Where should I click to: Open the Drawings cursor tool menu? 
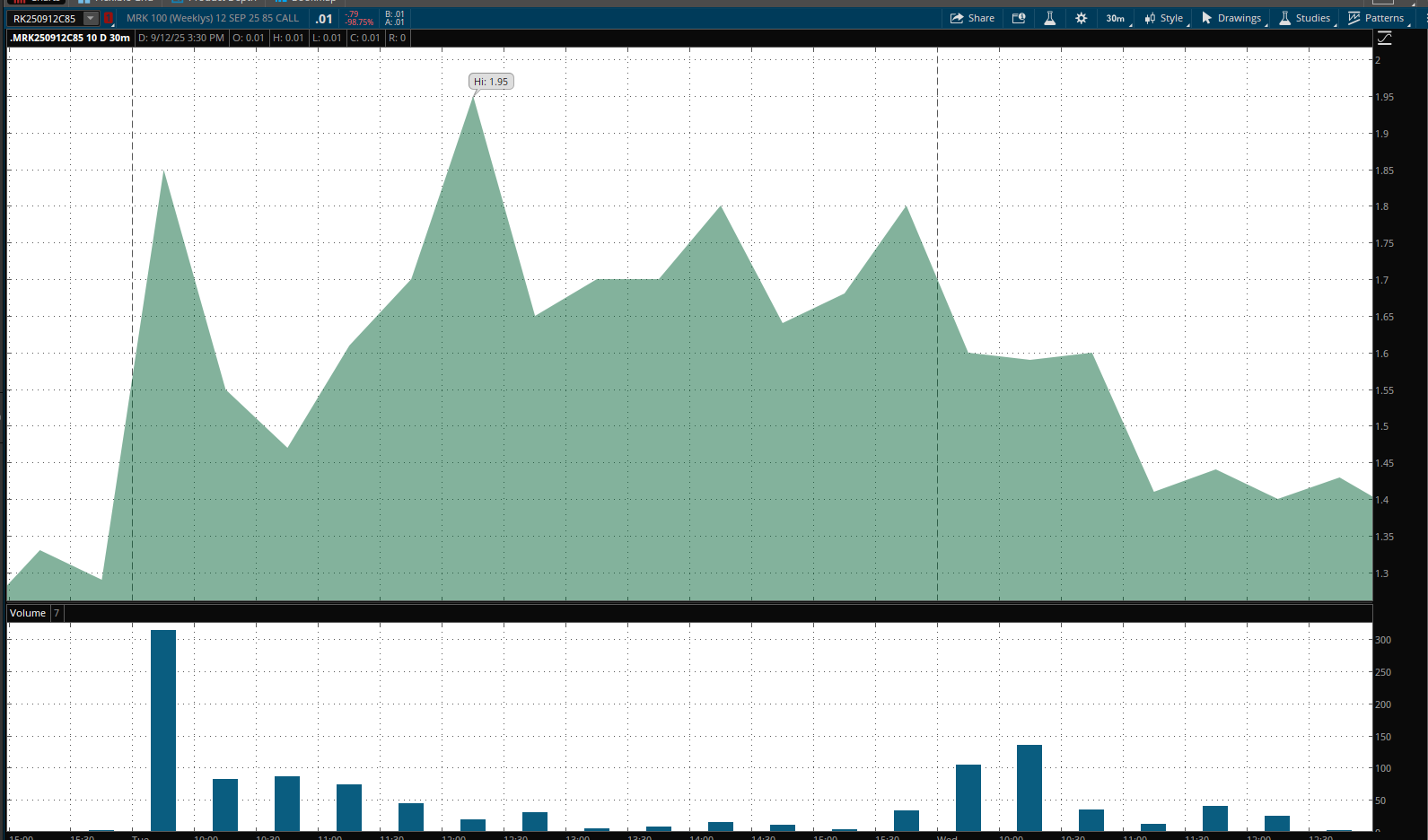pyautogui.click(x=1231, y=18)
